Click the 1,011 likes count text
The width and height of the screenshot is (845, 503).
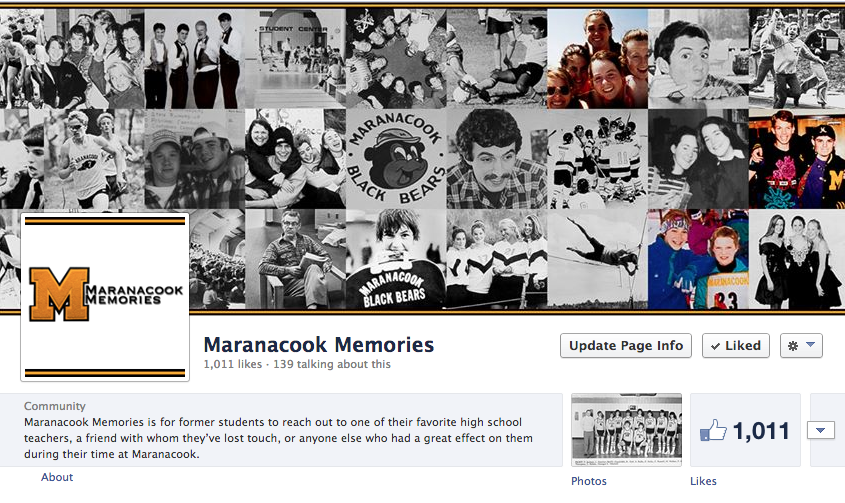[232, 364]
